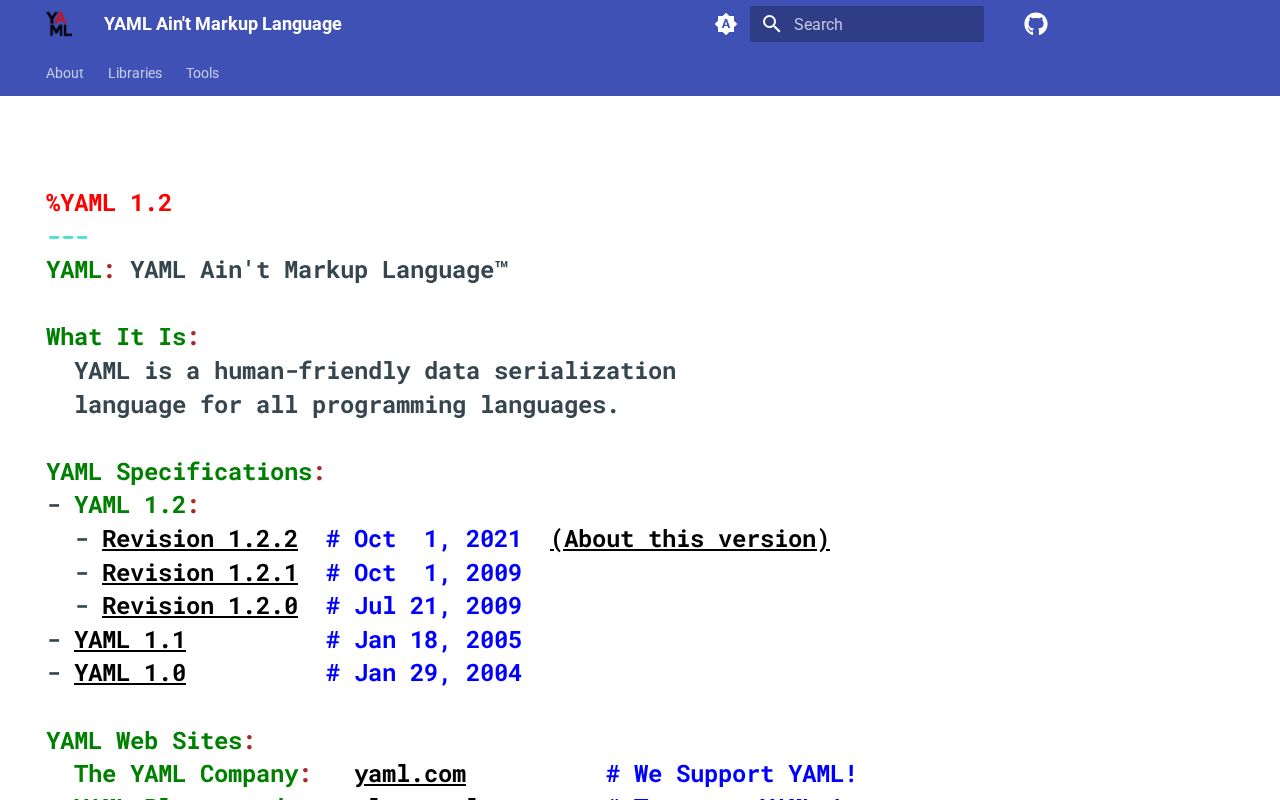Click the 'YAML Specifications' key text
Image resolution: width=1280 pixels, height=800 pixels.
click(x=179, y=472)
